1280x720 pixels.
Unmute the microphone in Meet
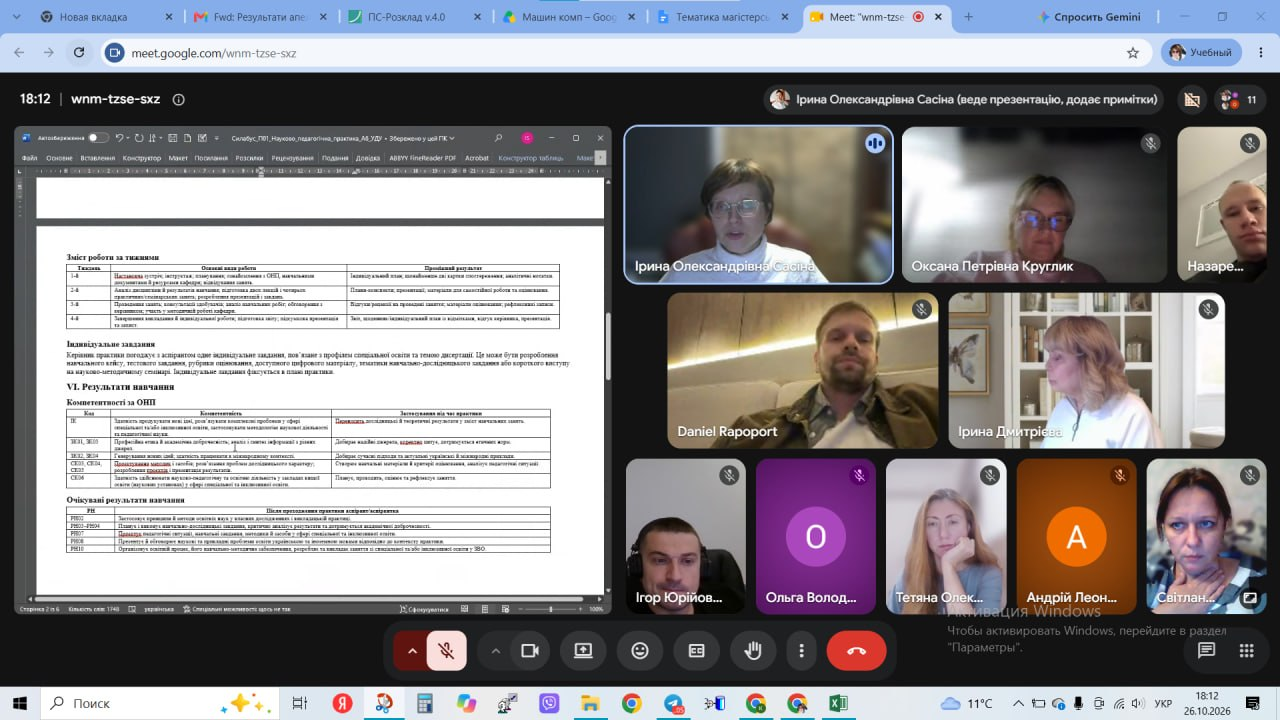447,651
